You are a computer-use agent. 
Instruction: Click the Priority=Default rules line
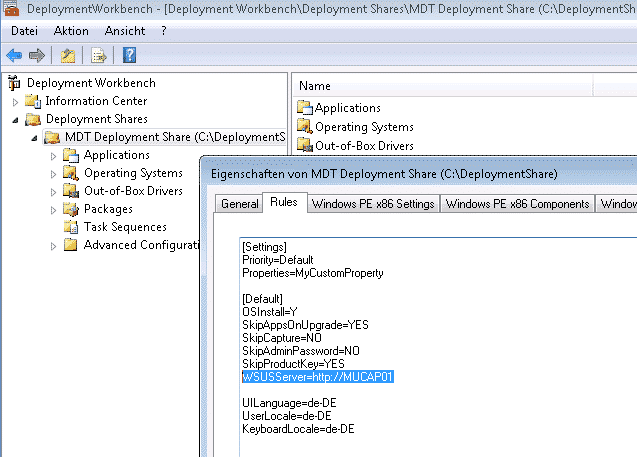pos(278,260)
